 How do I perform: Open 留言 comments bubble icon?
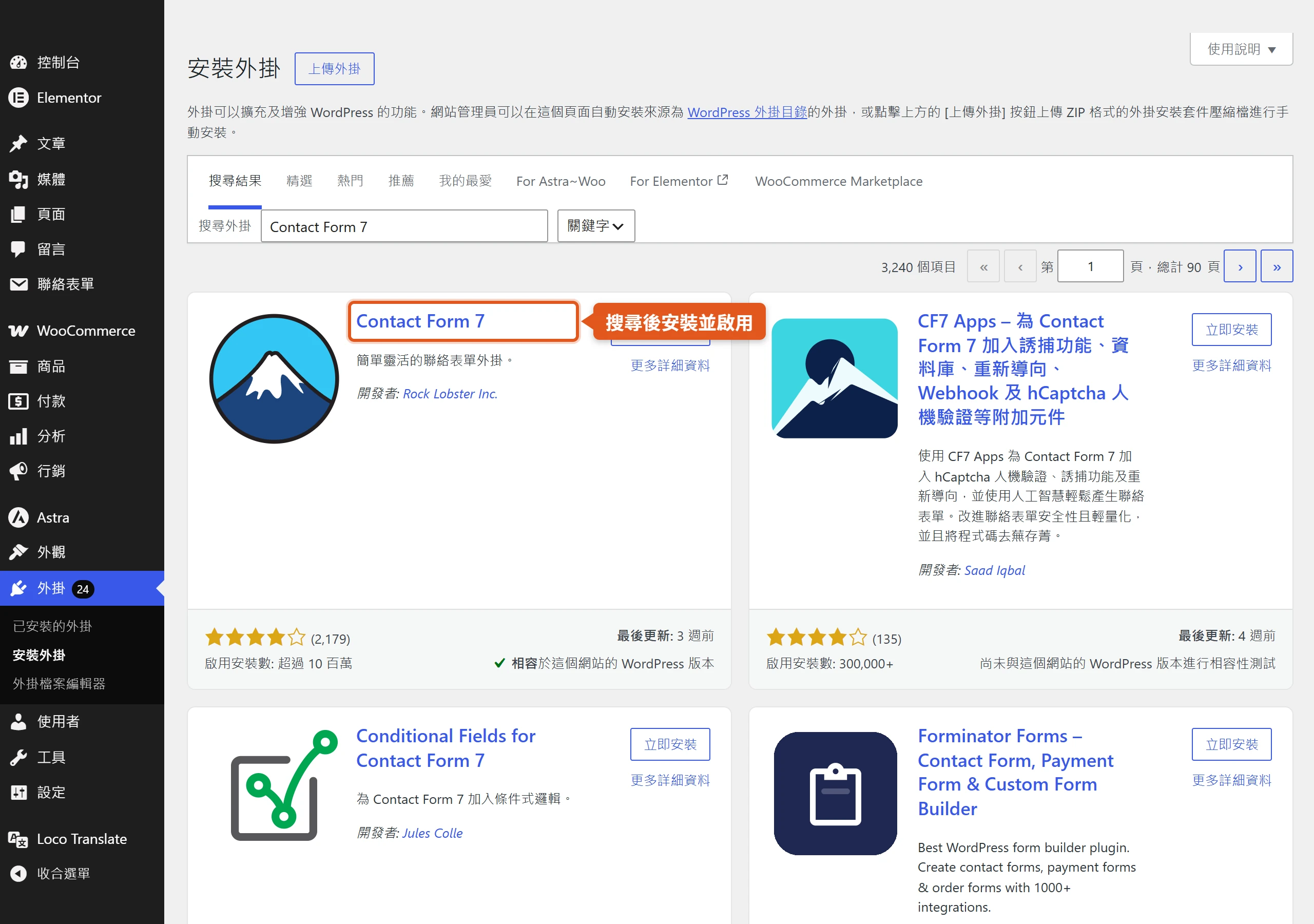tap(18, 249)
